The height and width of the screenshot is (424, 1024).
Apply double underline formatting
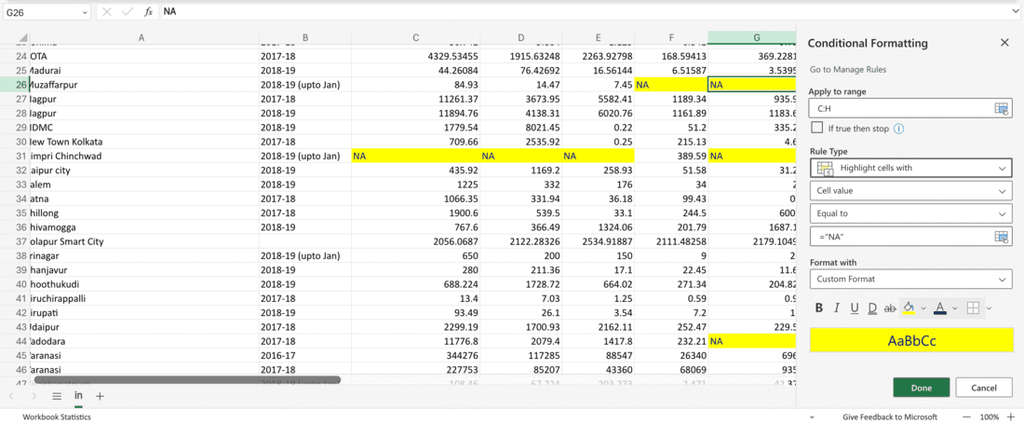[x=872, y=308]
